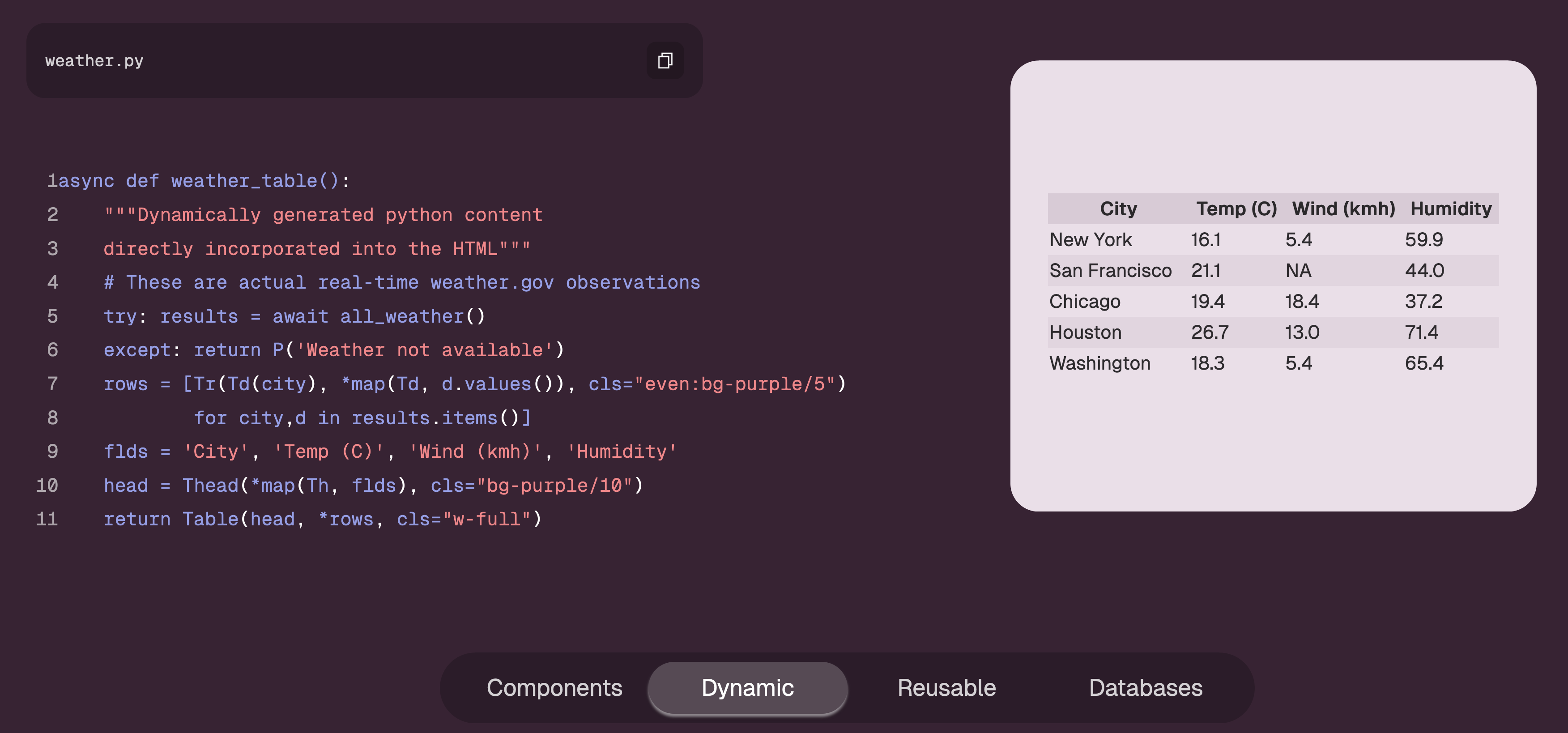The width and height of the screenshot is (1568, 733).
Task: Click code line 11 return Table statement
Action: pyautogui.click(x=323, y=519)
